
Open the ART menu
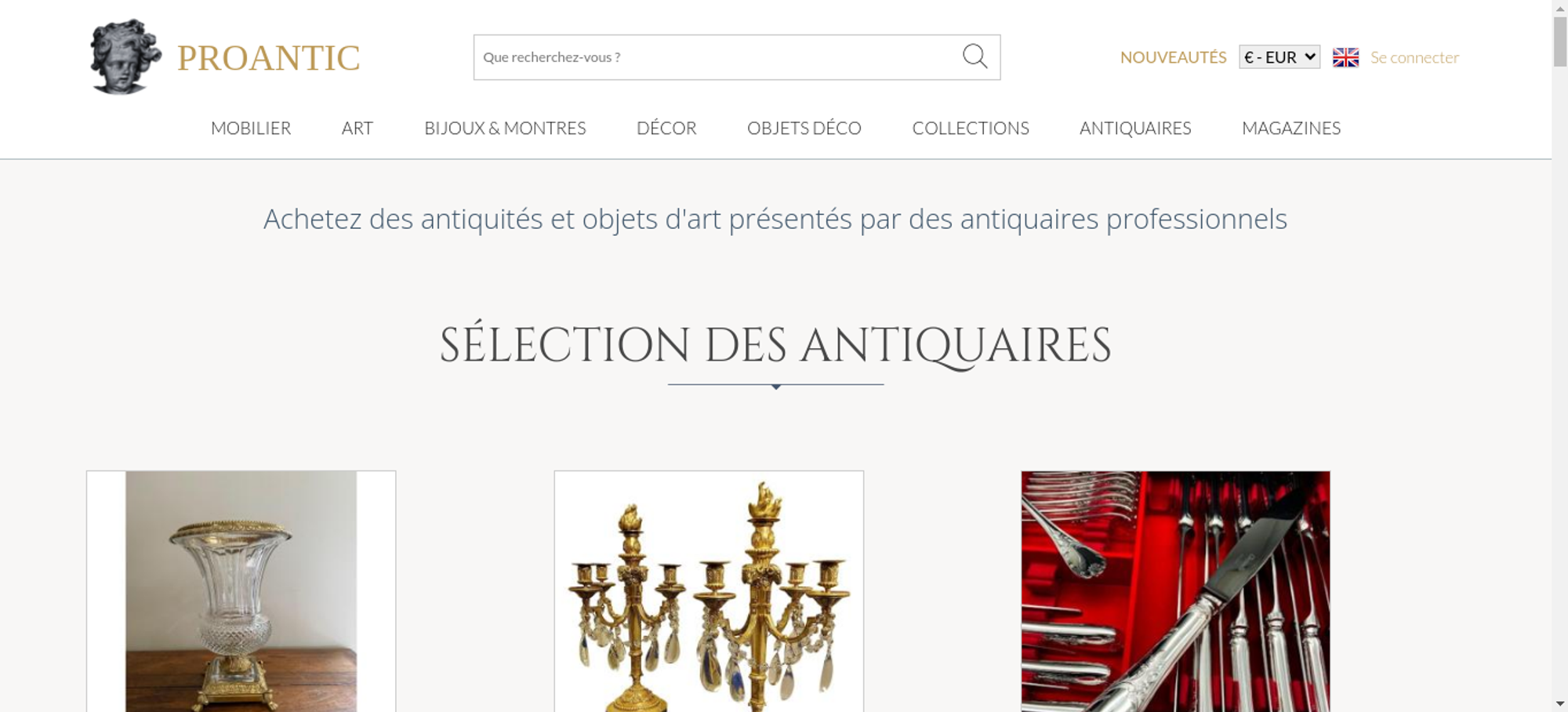pos(358,128)
